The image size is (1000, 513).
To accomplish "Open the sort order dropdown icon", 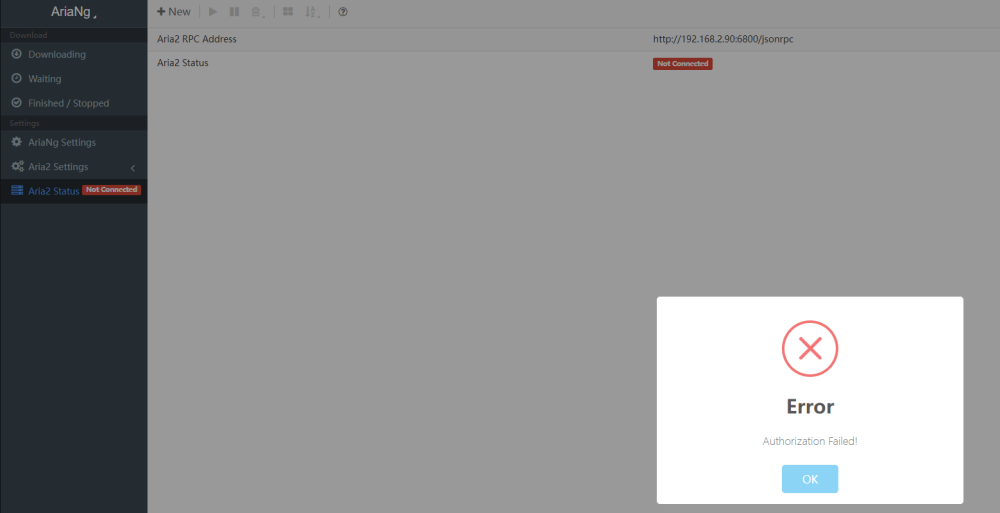I will (312, 12).
